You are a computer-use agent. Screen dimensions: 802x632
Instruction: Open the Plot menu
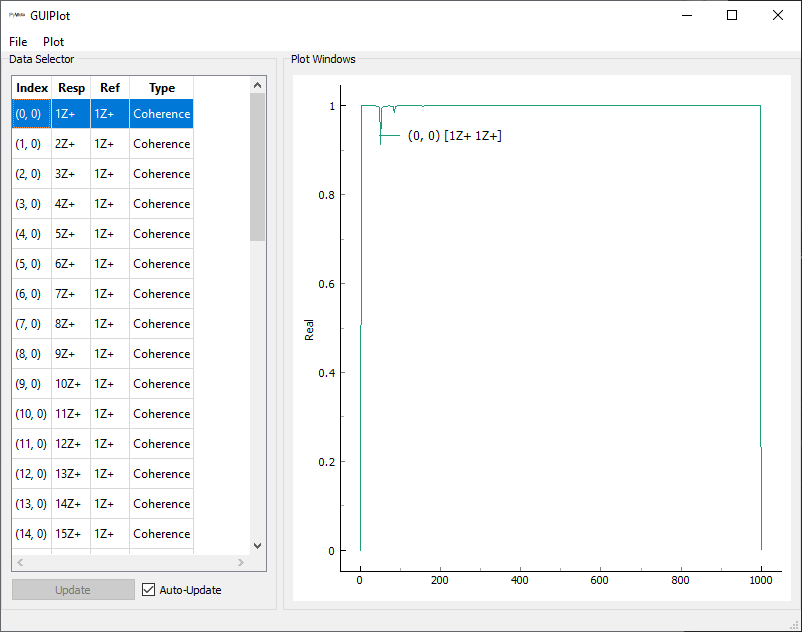click(53, 42)
